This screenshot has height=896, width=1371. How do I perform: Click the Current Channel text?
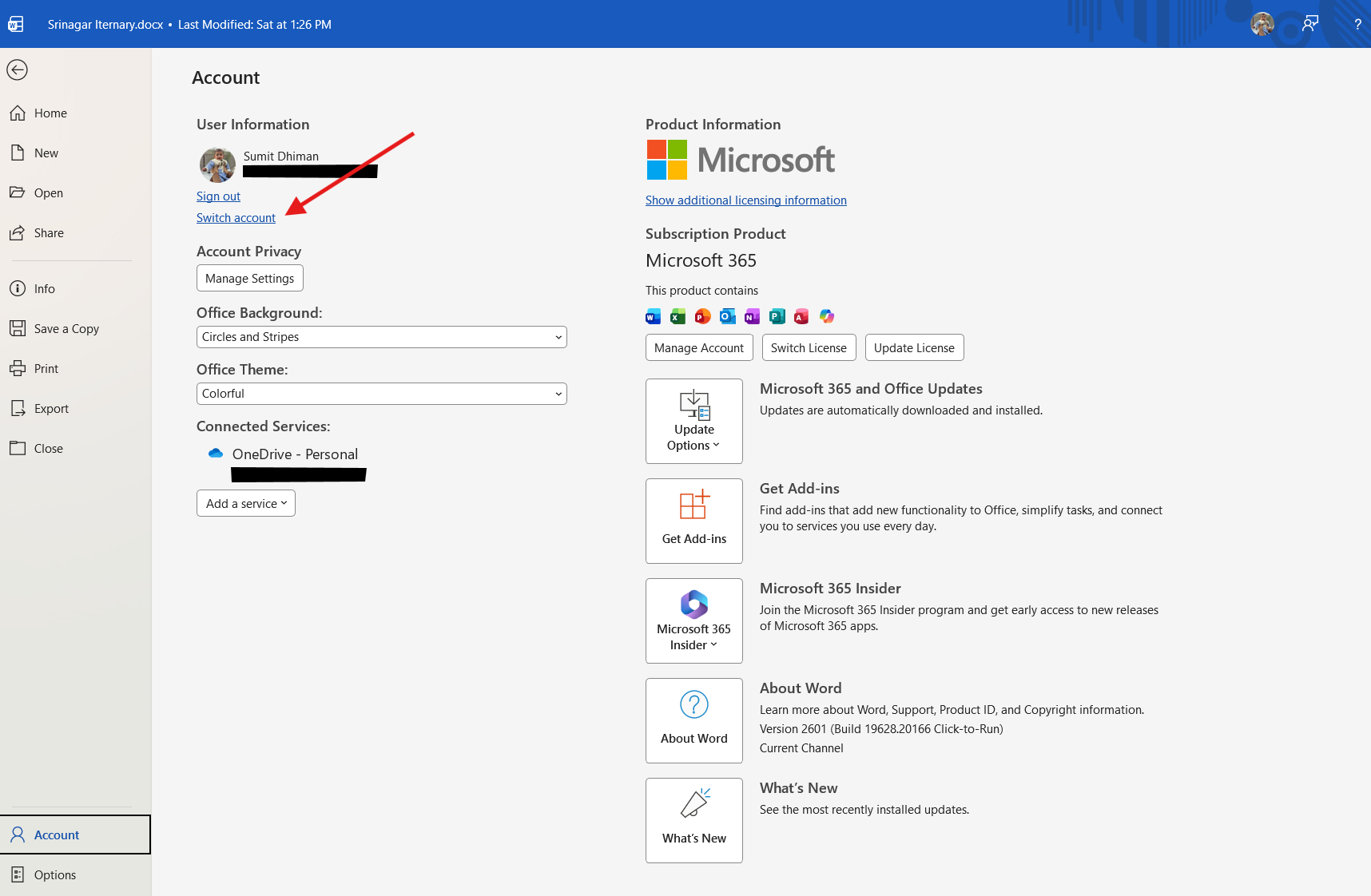[x=801, y=748]
